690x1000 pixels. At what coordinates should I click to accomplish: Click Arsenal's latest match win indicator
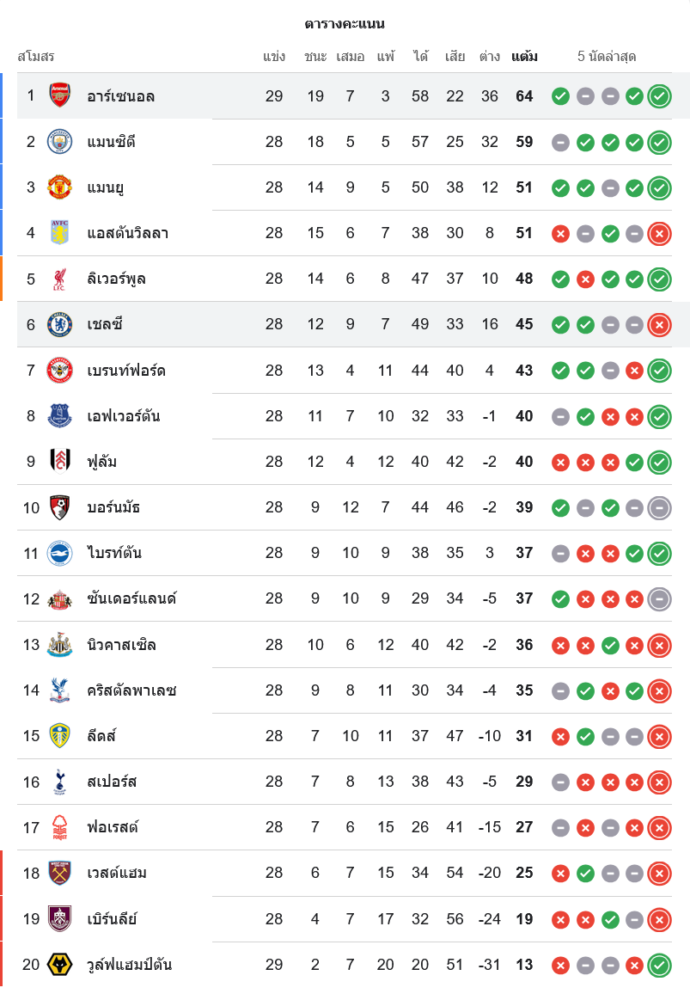coord(659,96)
